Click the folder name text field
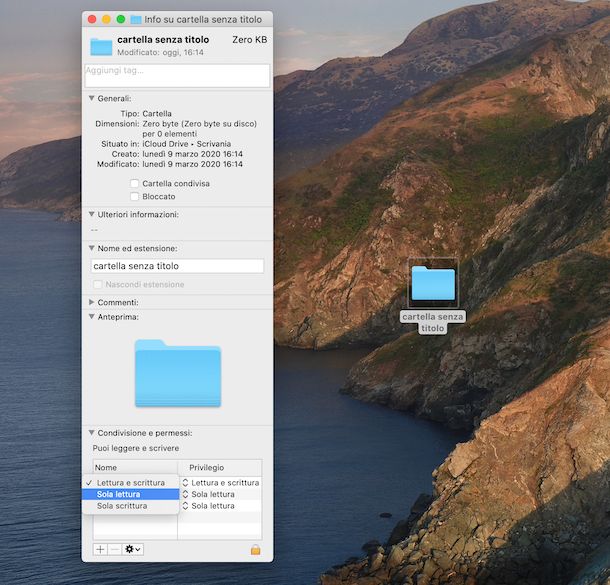 pos(177,266)
